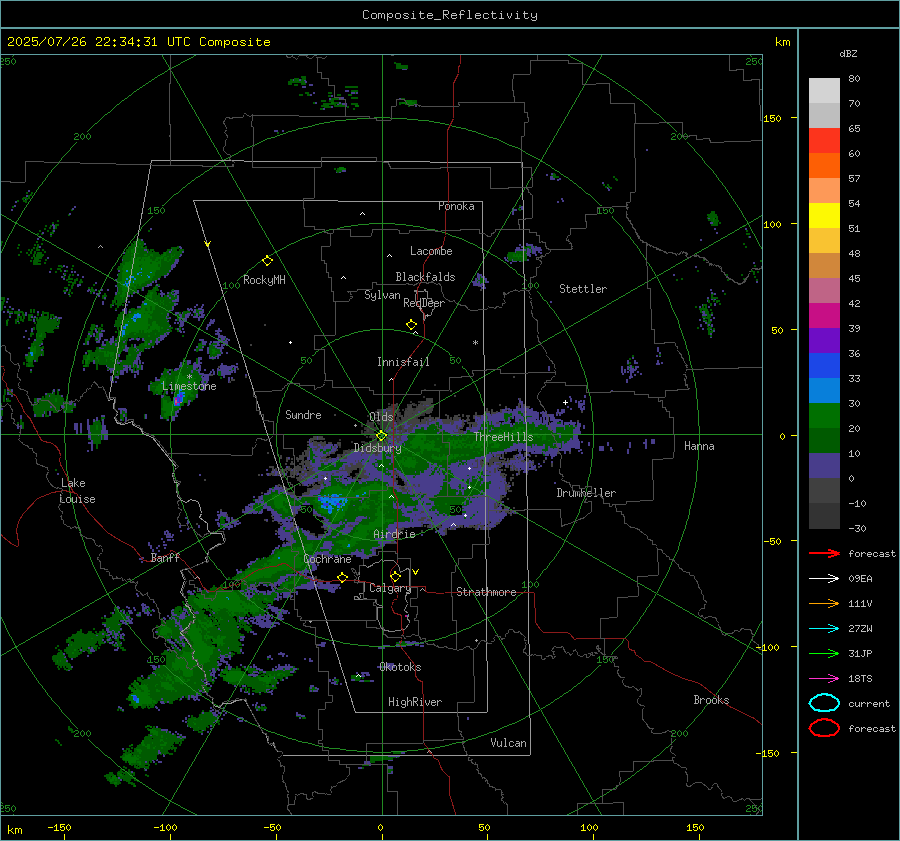This screenshot has height=841, width=900.
Task: Pick the blue 36 dBZ color swatch
Action: point(824,365)
